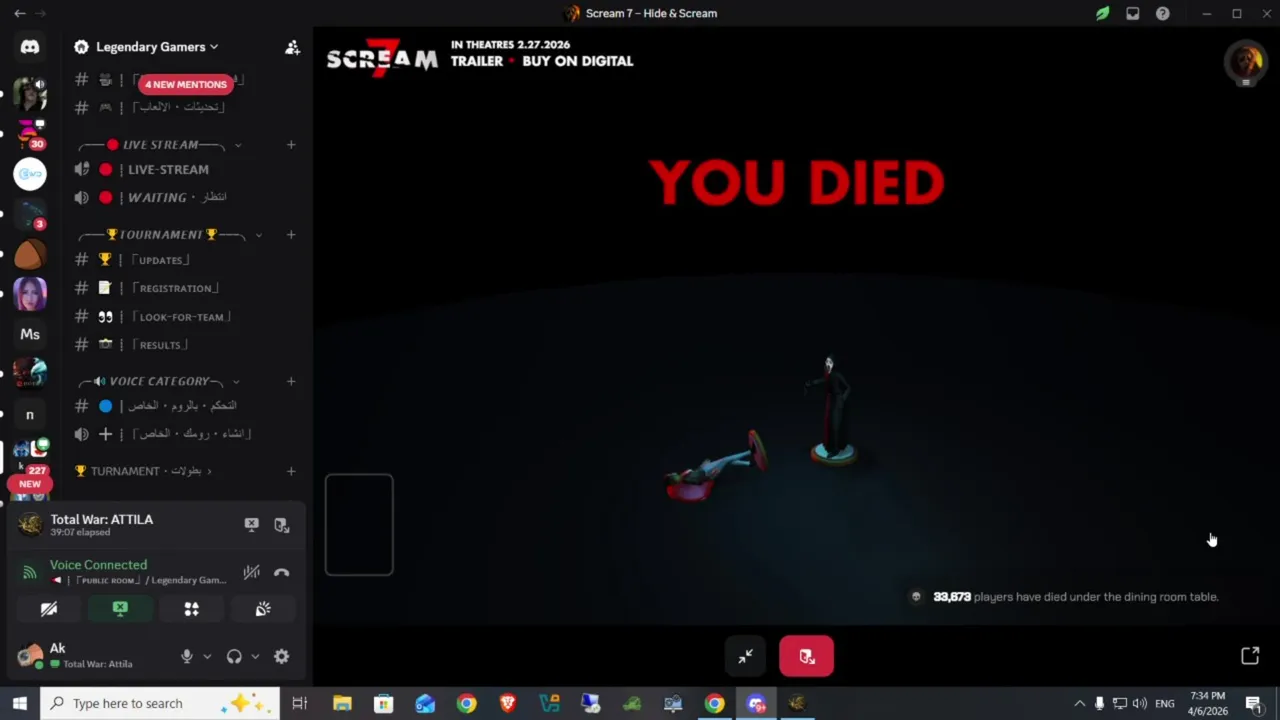Show hidden system tray icons chevron

[x=1079, y=703]
